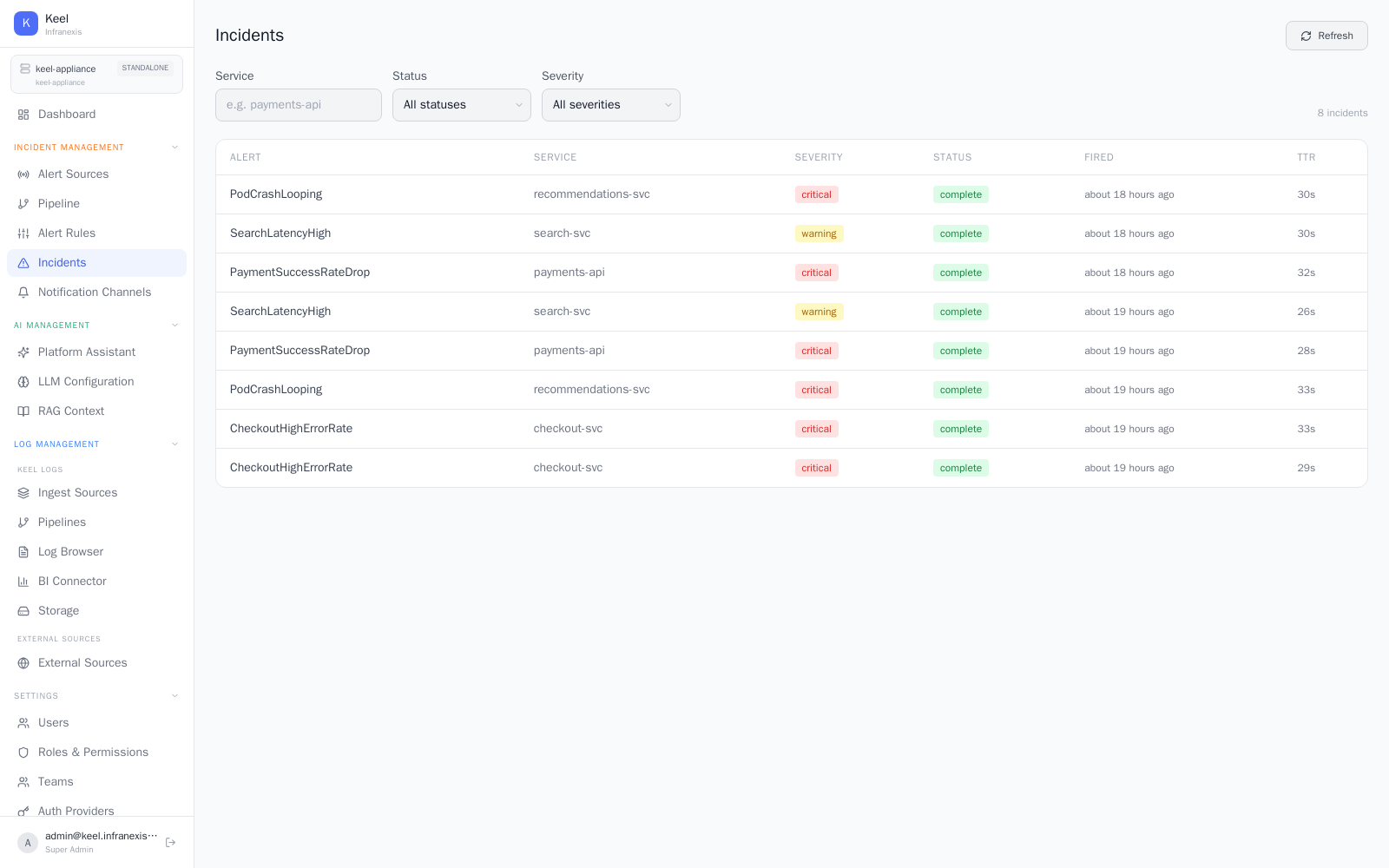This screenshot has height=868, width=1389.
Task: Click the Refresh button
Action: [1326, 36]
